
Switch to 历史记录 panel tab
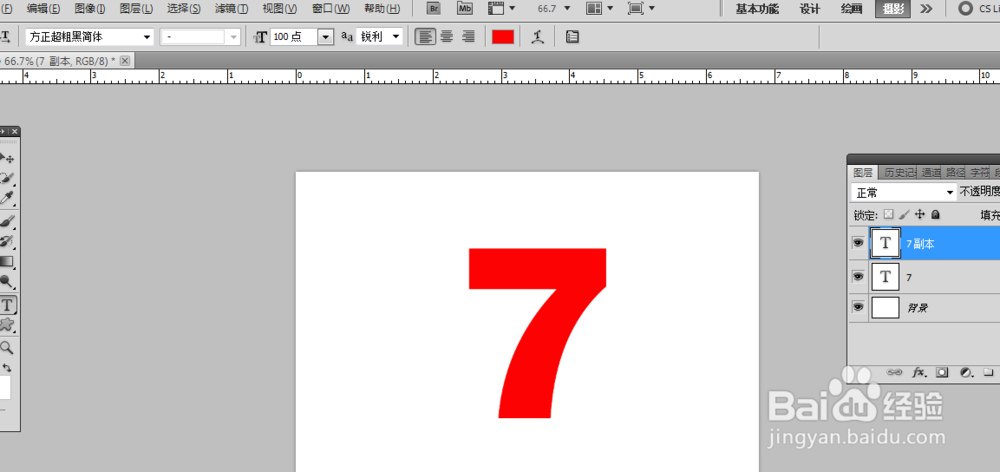tap(899, 172)
